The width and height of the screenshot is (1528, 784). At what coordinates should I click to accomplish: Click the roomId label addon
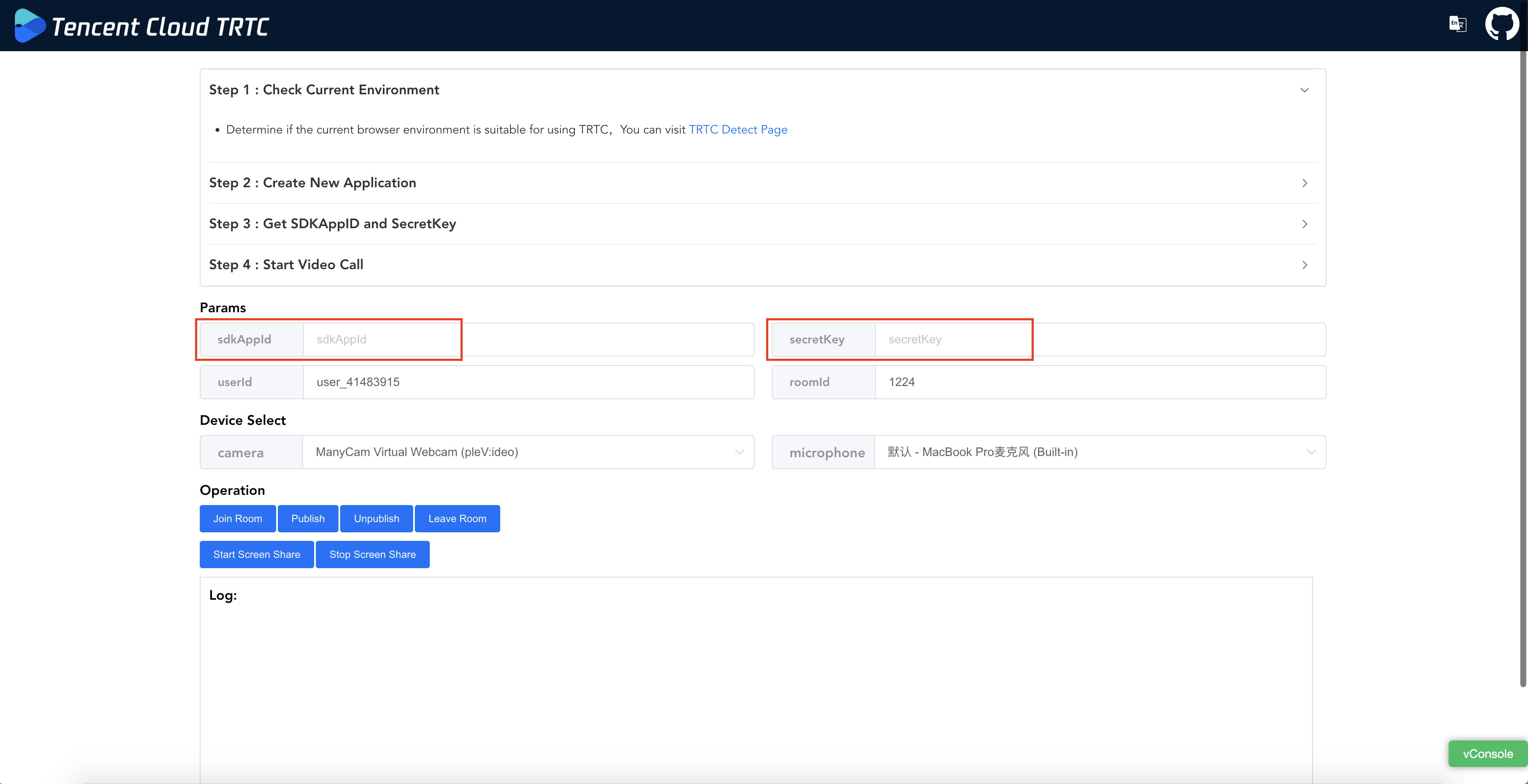click(x=823, y=382)
